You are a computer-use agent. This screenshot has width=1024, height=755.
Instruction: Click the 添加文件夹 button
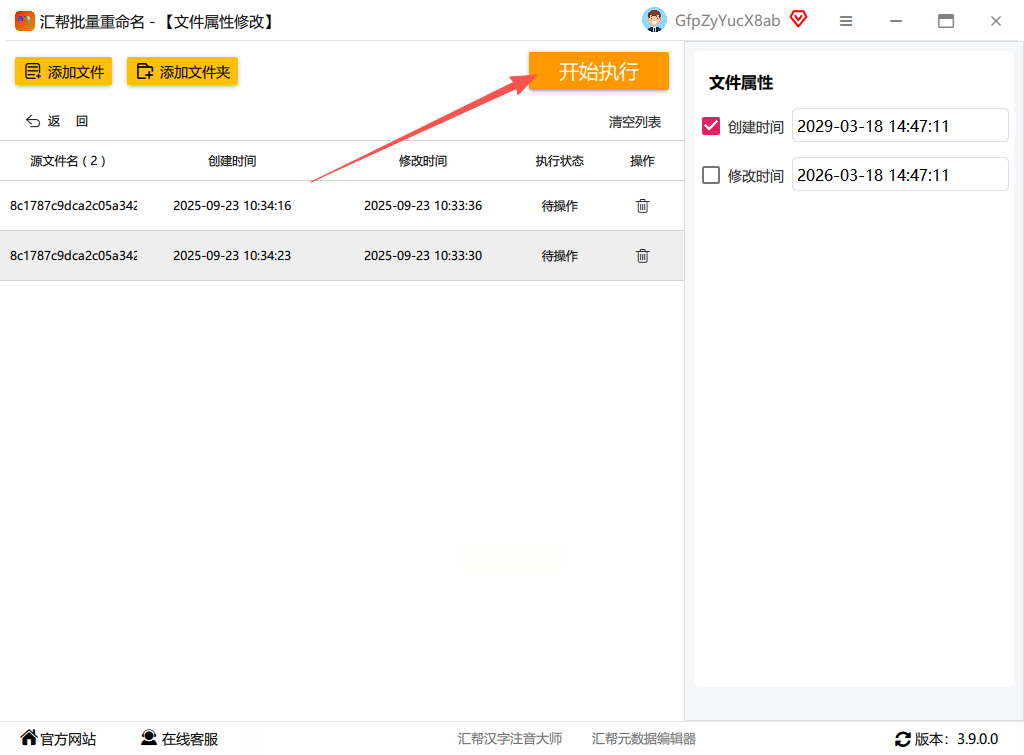pos(182,71)
